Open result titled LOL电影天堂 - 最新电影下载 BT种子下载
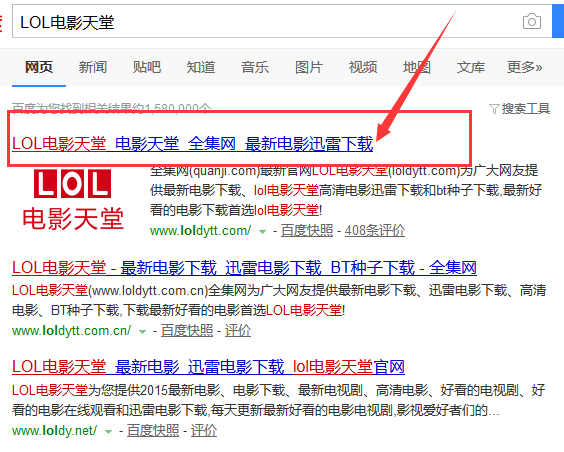564x452 pixels. 244,268
